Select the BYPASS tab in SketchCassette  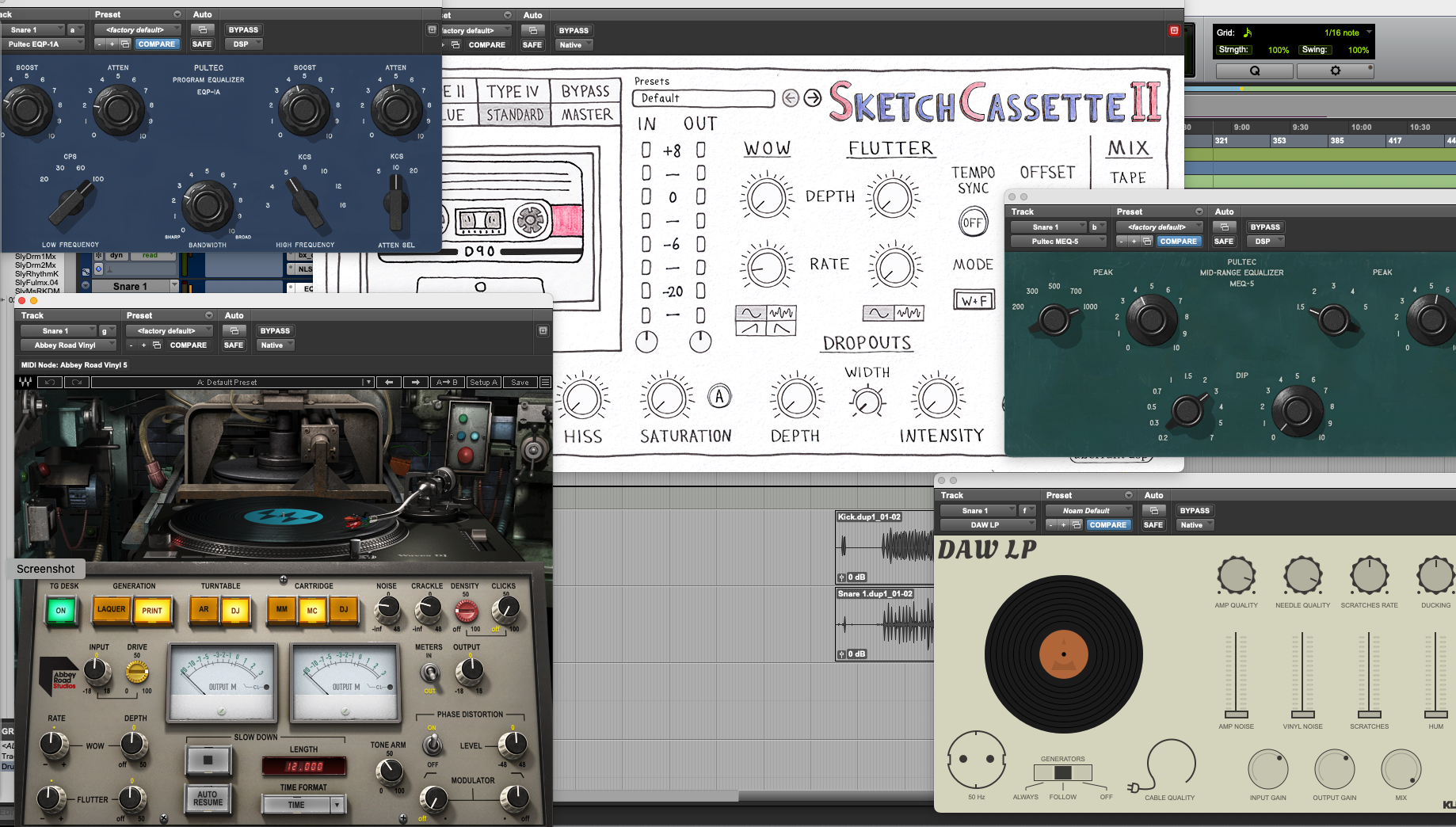585,91
